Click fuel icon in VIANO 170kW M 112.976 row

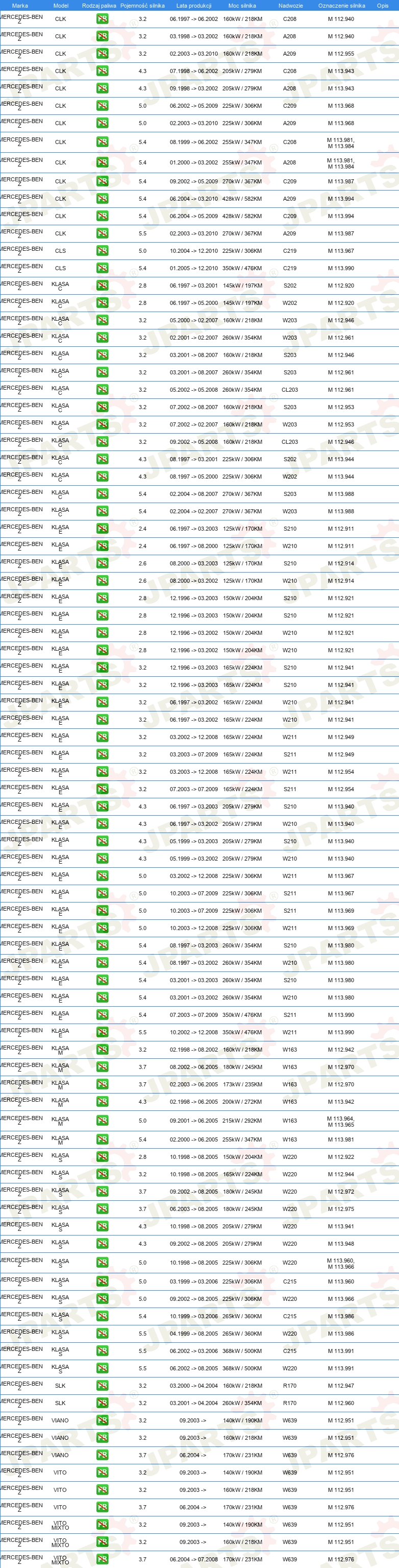(x=102, y=1455)
